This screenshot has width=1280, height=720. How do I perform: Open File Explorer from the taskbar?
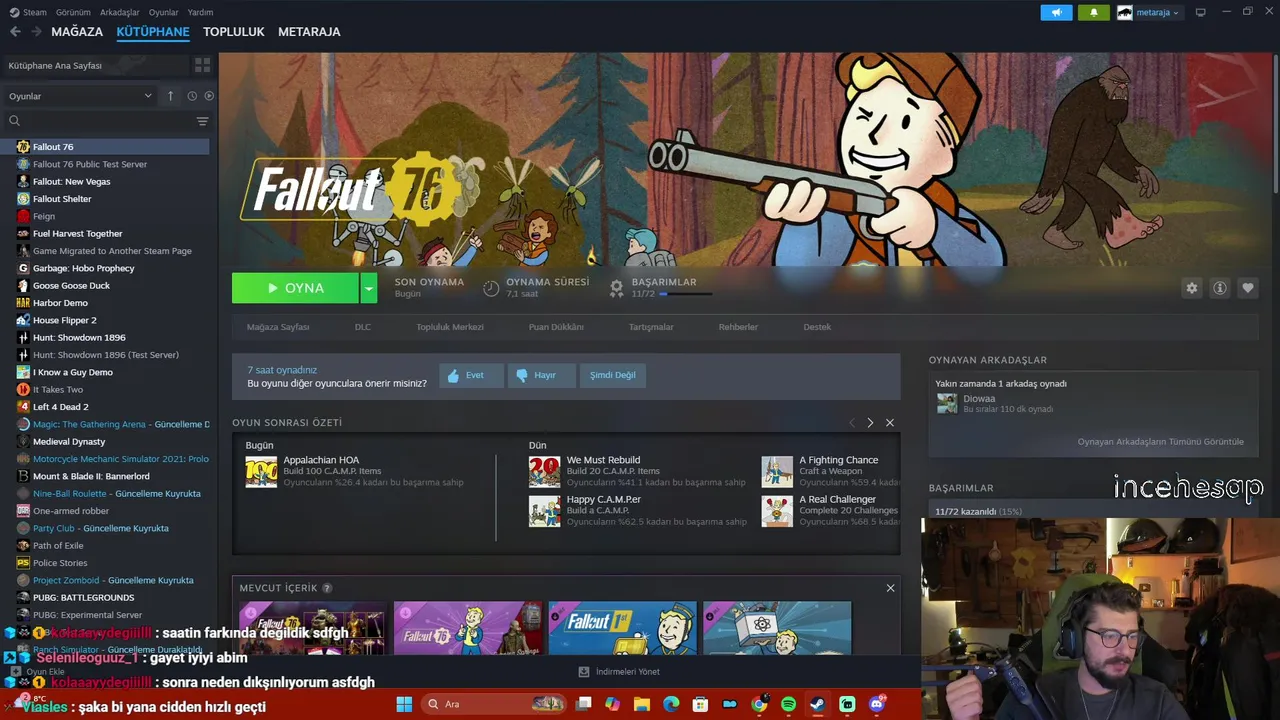pyautogui.click(x=641, y=704)
